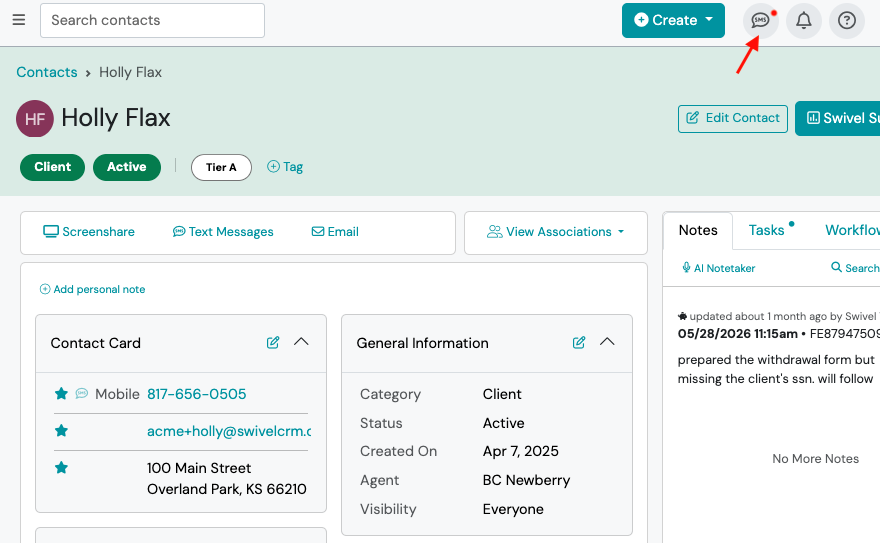Click Edit Contact button
The image size is (880, 543).
point(732,118)
